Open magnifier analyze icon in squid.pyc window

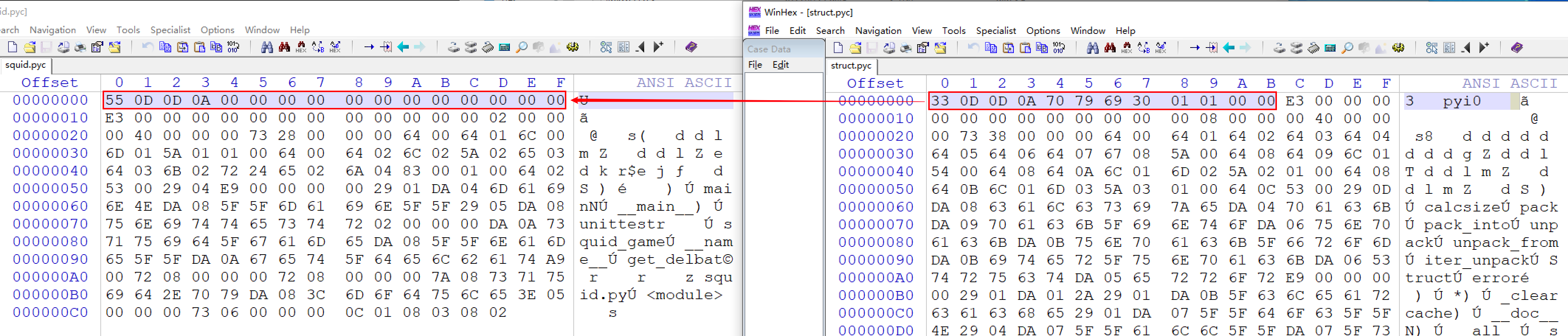pos(522,47)
